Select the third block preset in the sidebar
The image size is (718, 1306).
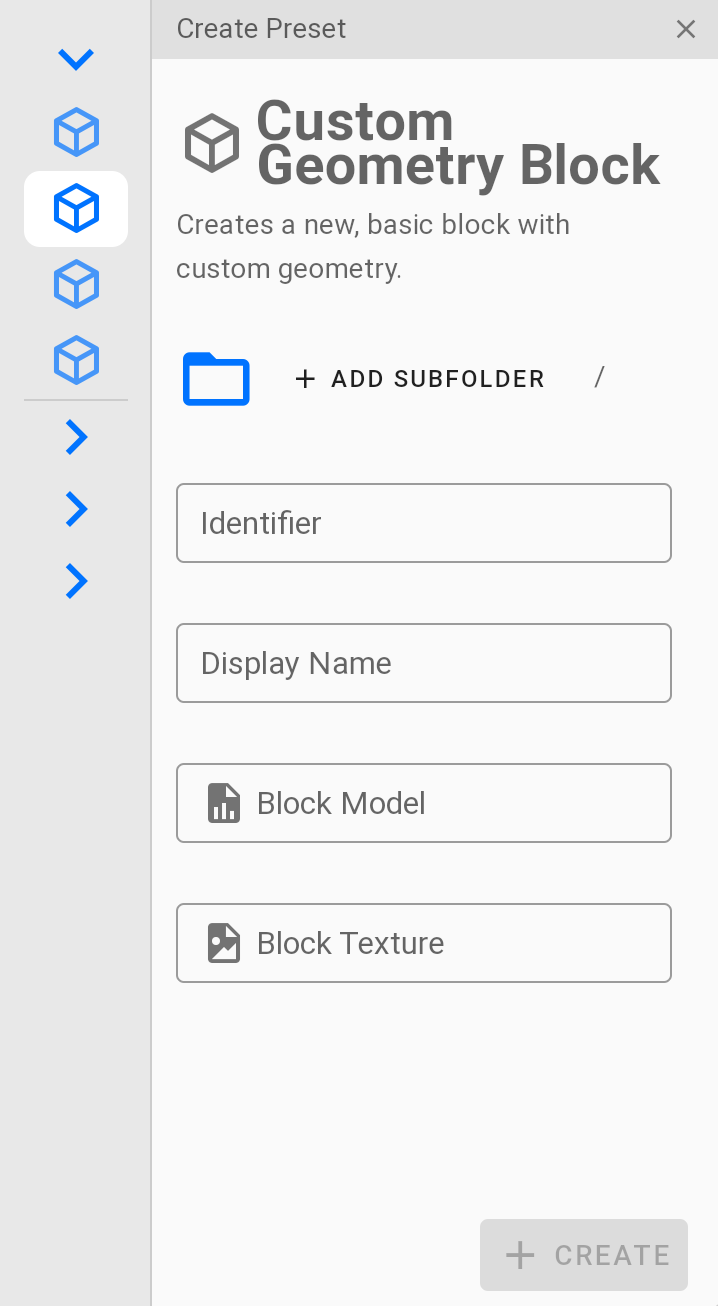tap(76, 284)
